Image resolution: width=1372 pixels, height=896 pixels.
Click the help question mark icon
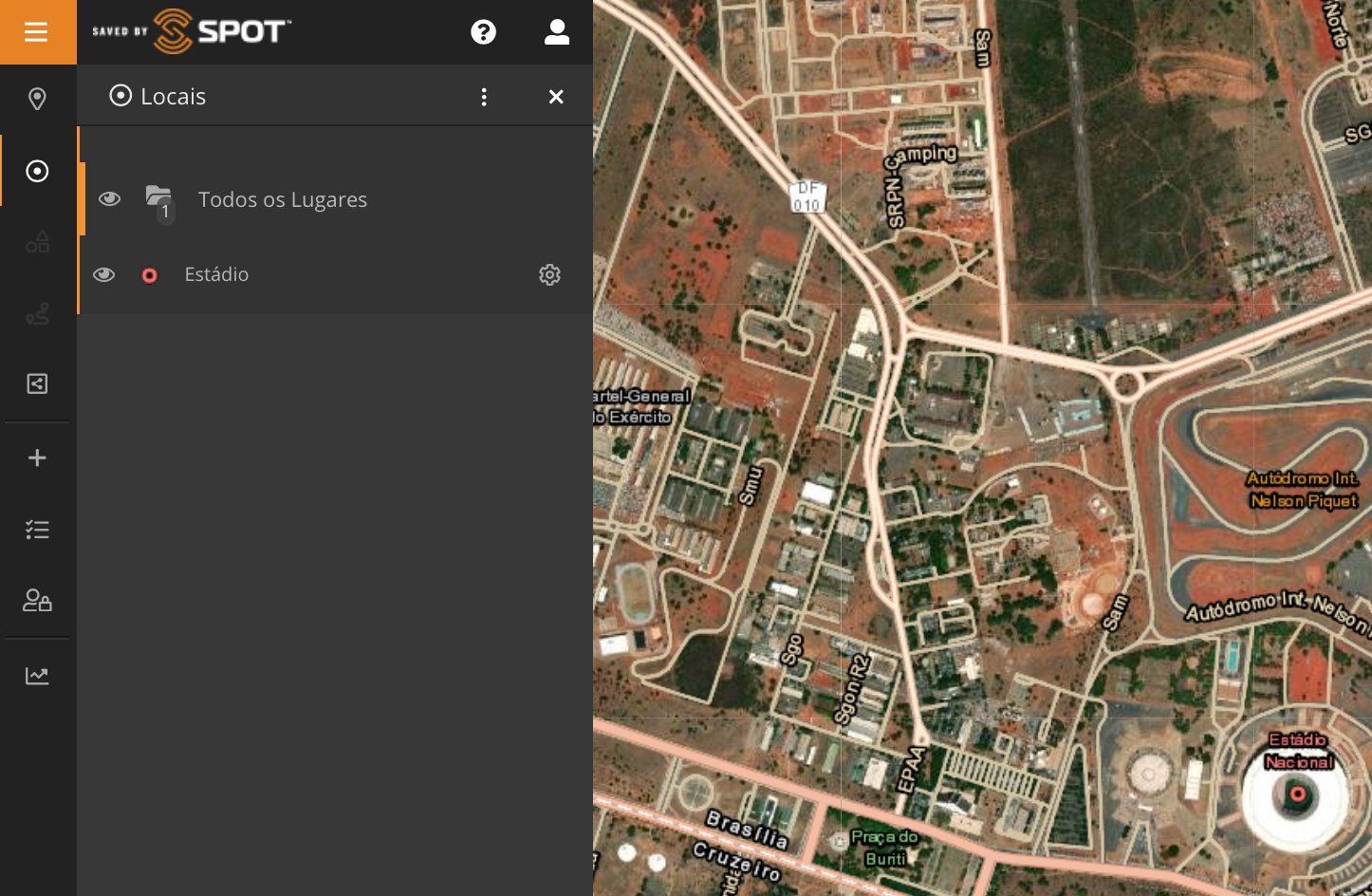click(483, 32)
